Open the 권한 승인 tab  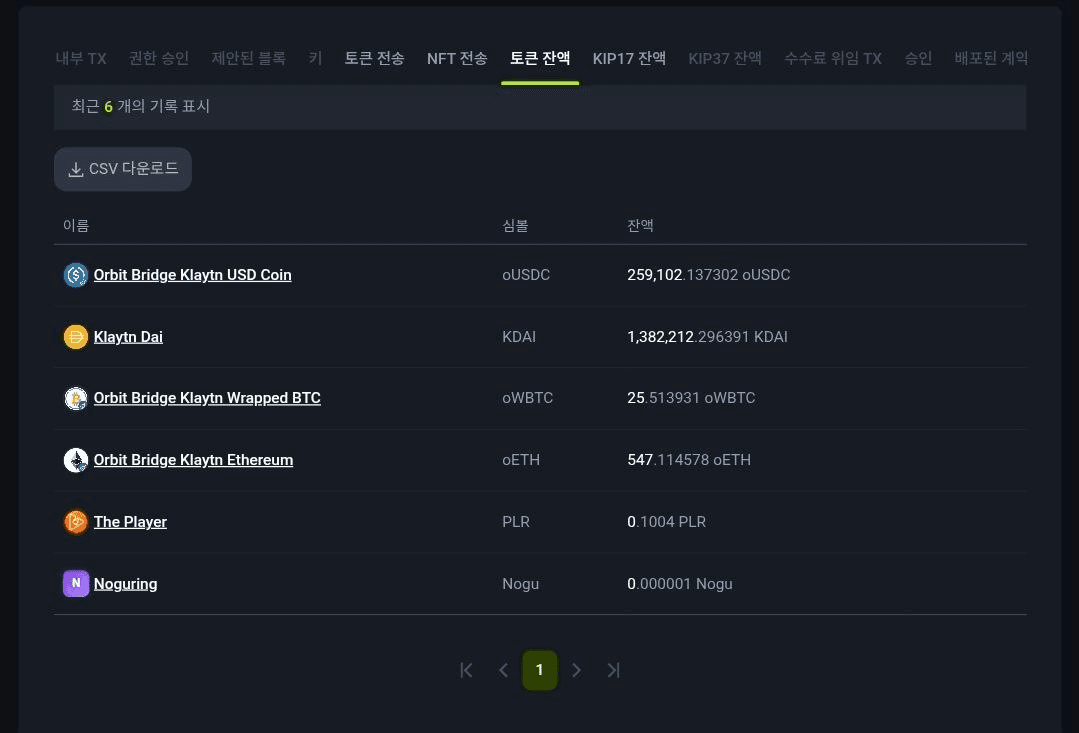tap(159, 59)
